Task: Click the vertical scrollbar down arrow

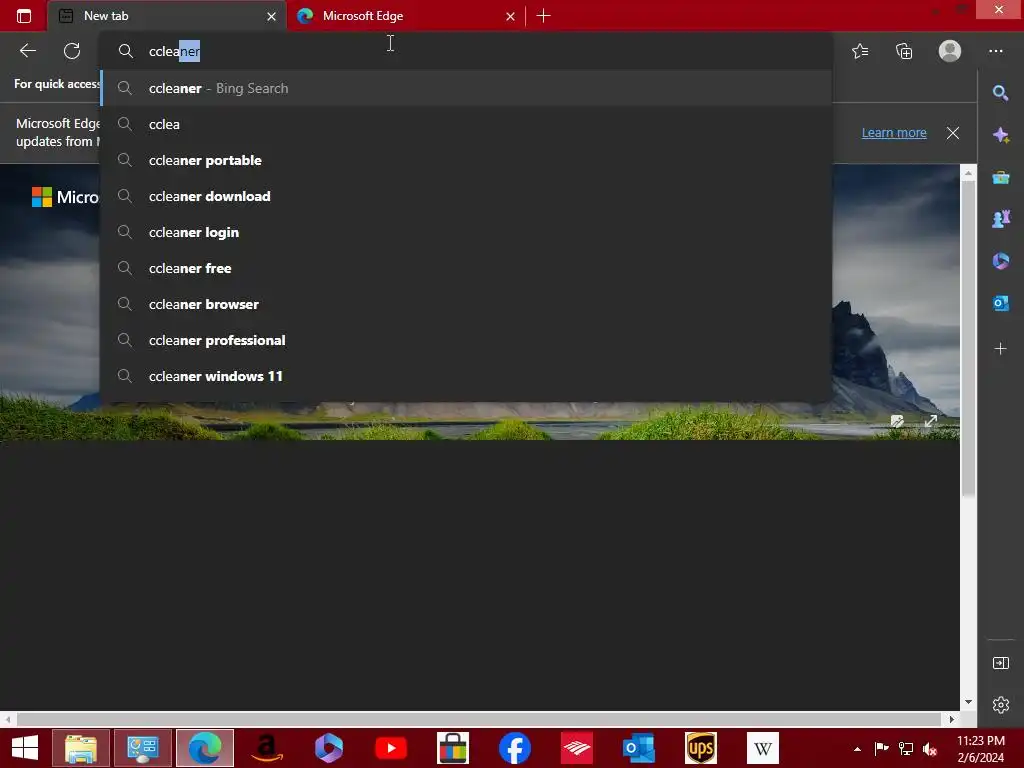Action: click(968, 702)
